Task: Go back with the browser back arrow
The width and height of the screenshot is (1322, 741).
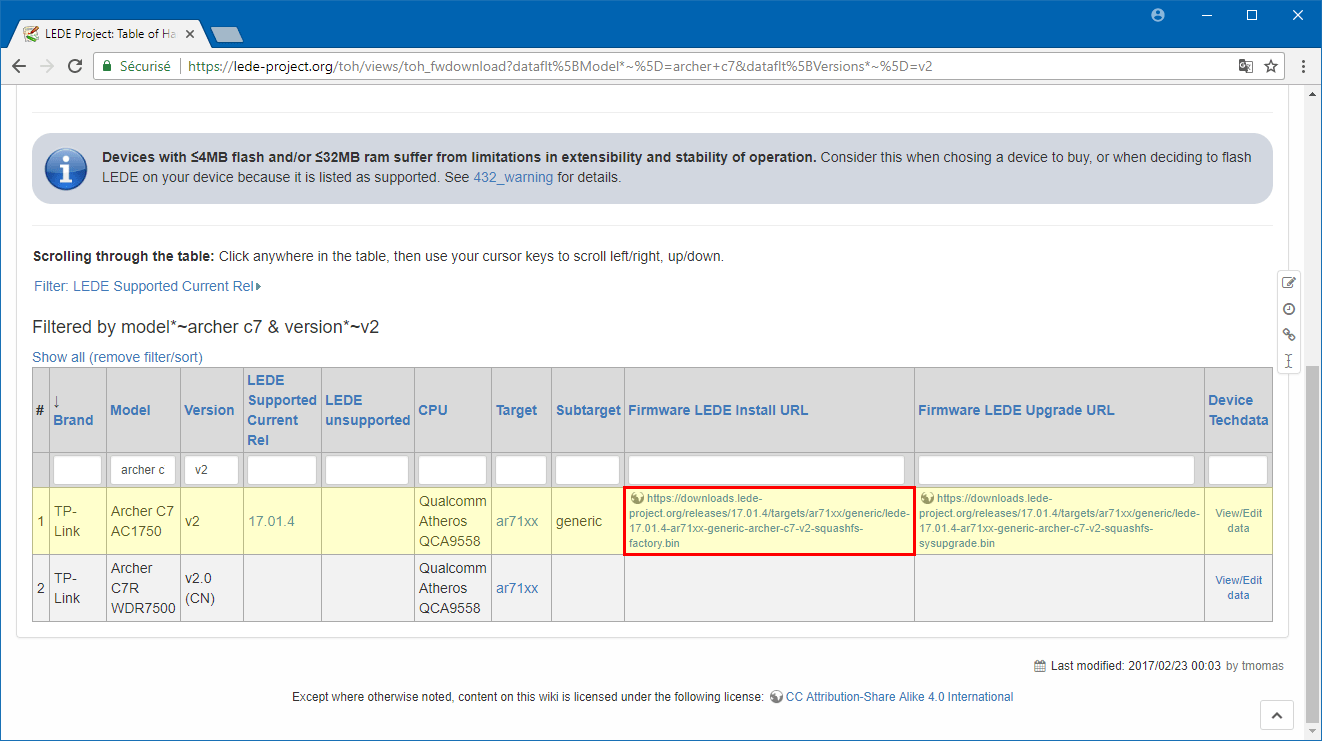Action: [19, 66]
